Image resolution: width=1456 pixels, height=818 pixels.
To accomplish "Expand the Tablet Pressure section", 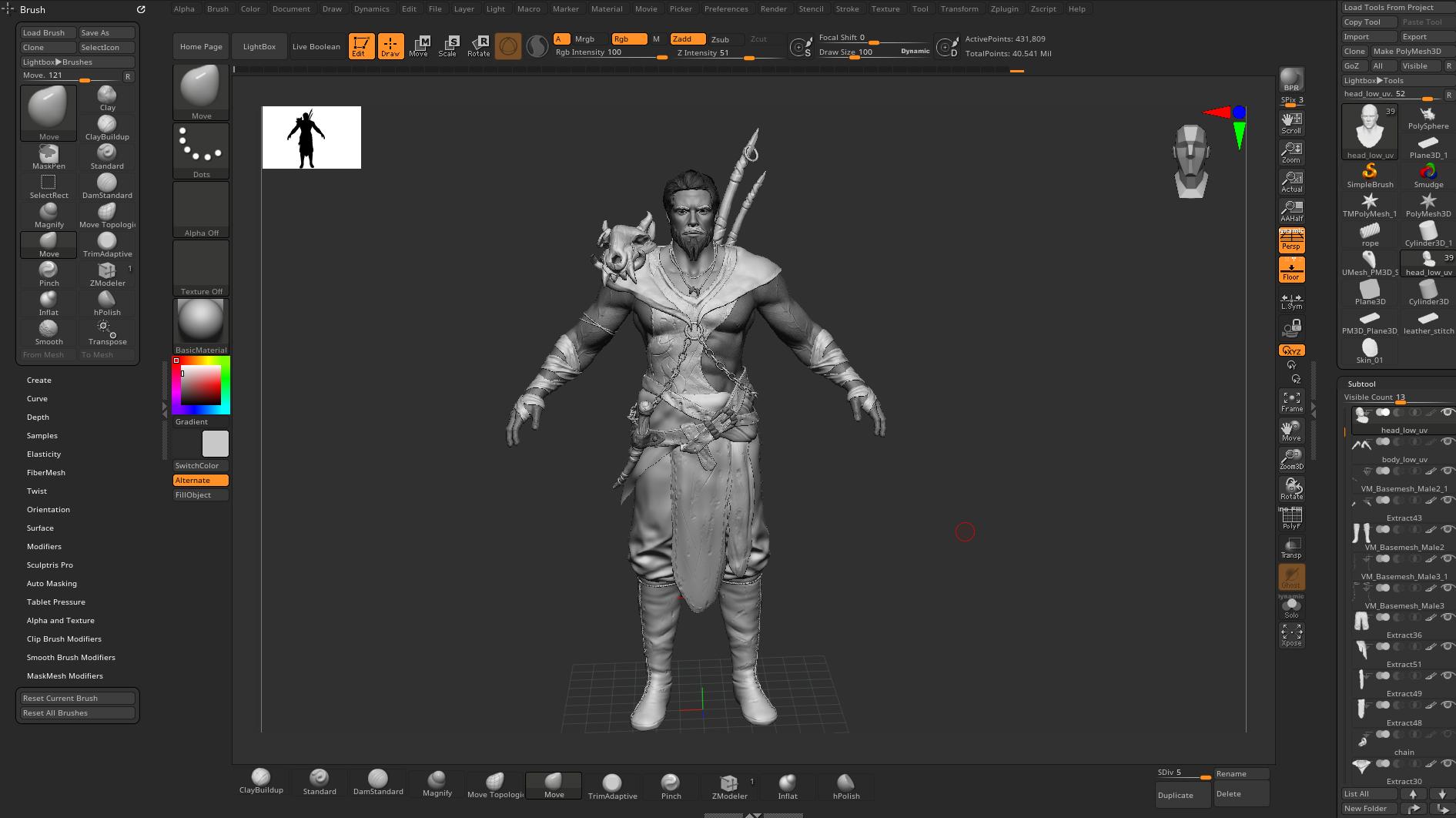I will tap(55, 602).
